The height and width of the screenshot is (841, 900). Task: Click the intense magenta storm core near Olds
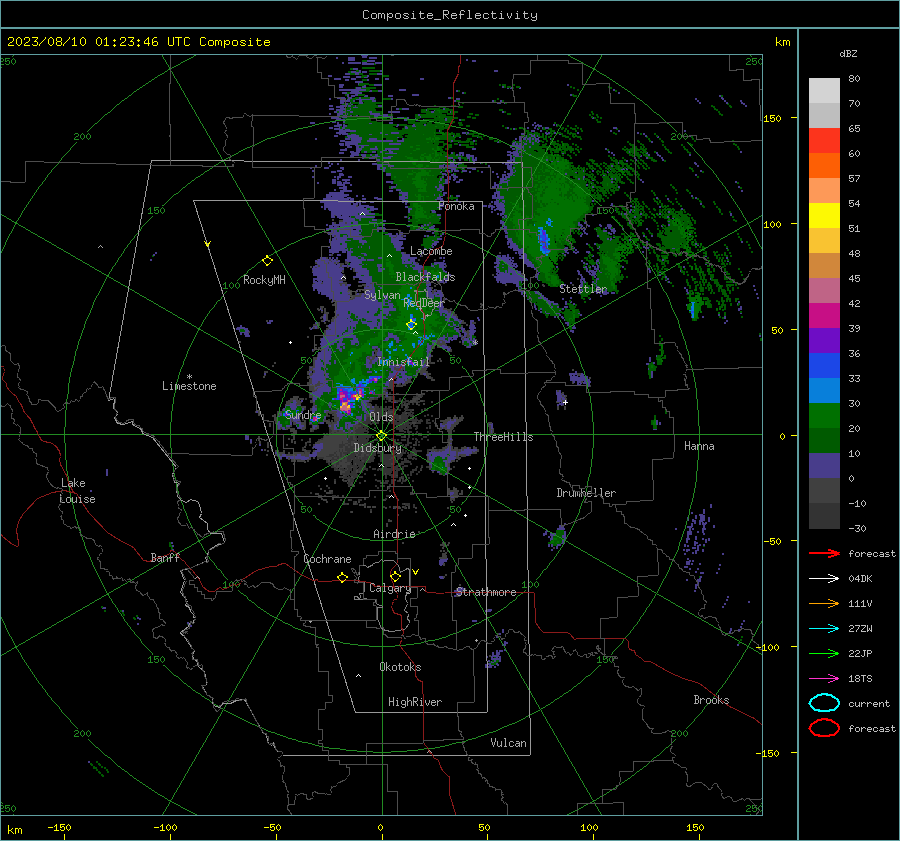coord(346,398)
